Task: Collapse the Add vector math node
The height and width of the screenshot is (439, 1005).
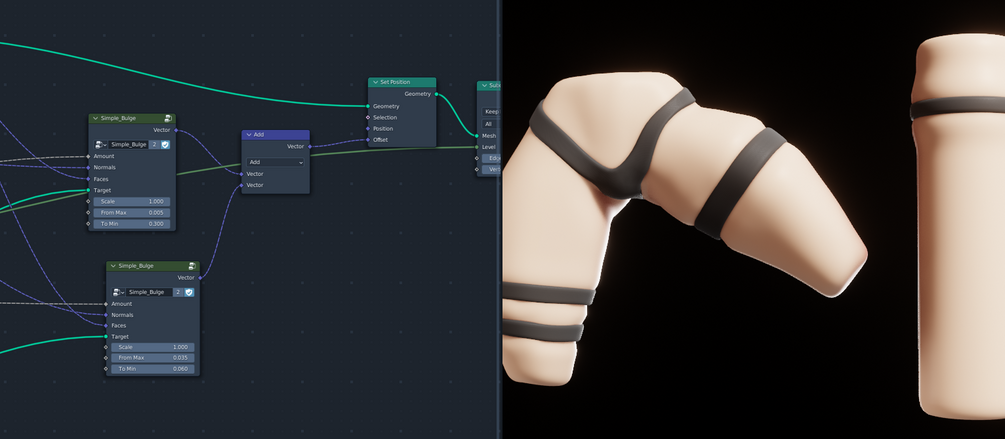Action: [x=249, y=135]
